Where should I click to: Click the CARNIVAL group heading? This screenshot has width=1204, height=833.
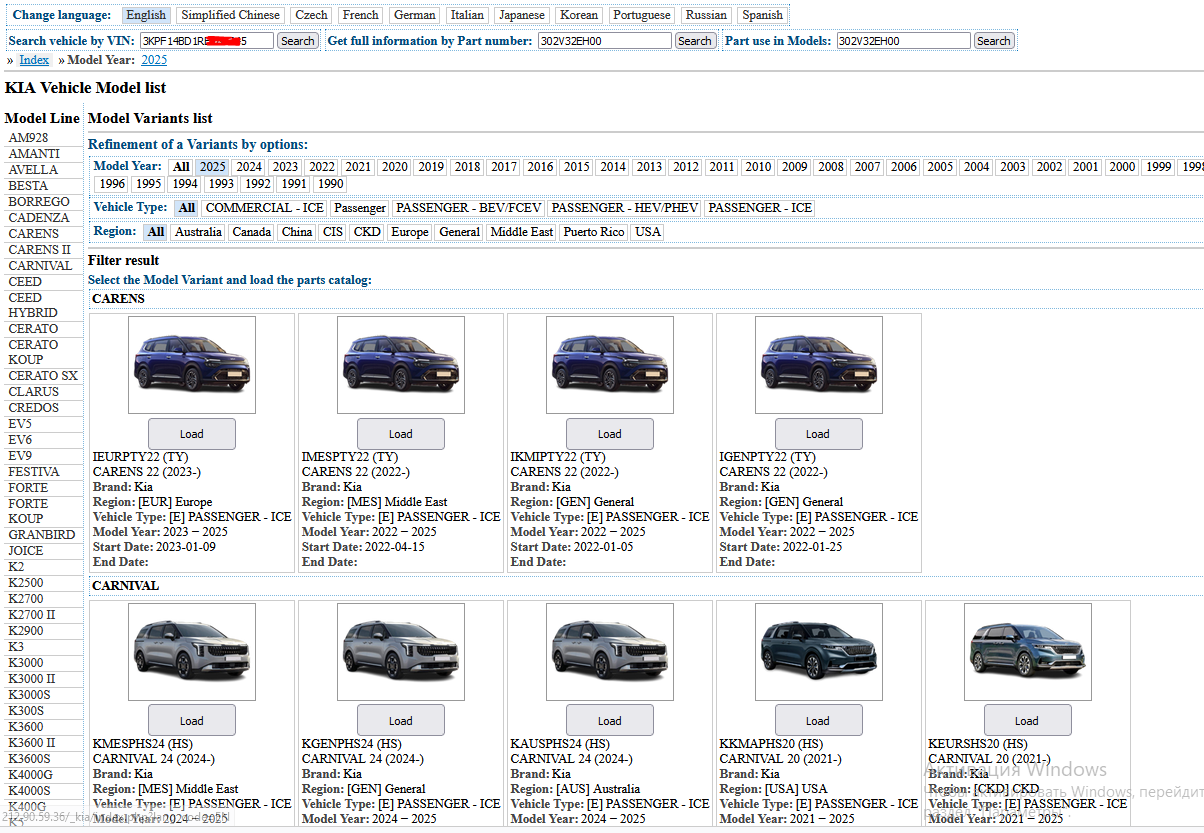click(x=126, y=586)
